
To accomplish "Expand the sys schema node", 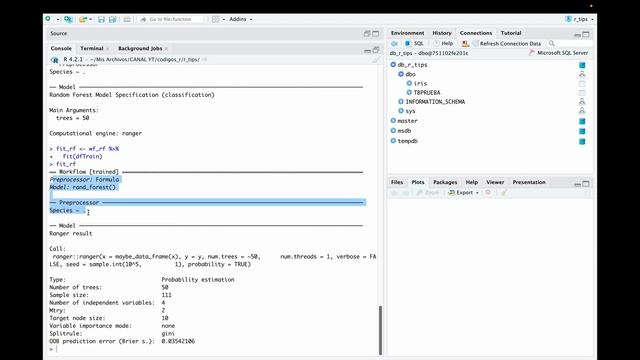I will tap(401, 111).
